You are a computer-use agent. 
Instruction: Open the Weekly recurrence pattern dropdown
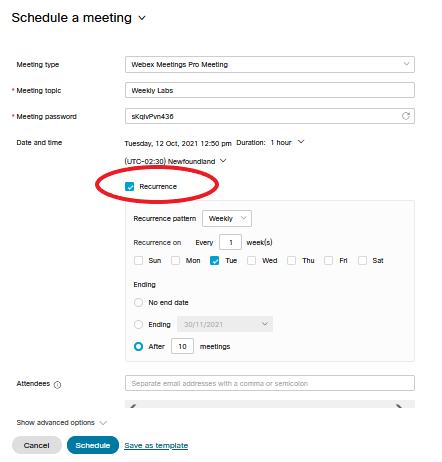tap(227, 219)
